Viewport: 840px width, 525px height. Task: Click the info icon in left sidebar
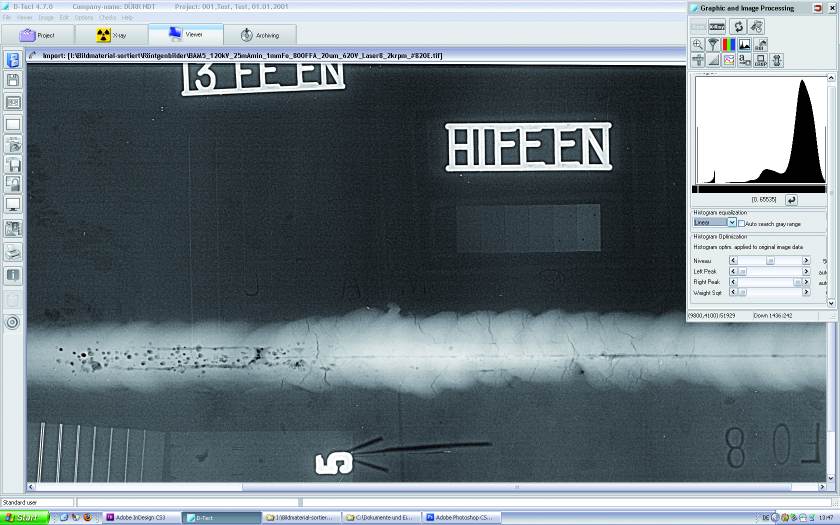point(13,274)
